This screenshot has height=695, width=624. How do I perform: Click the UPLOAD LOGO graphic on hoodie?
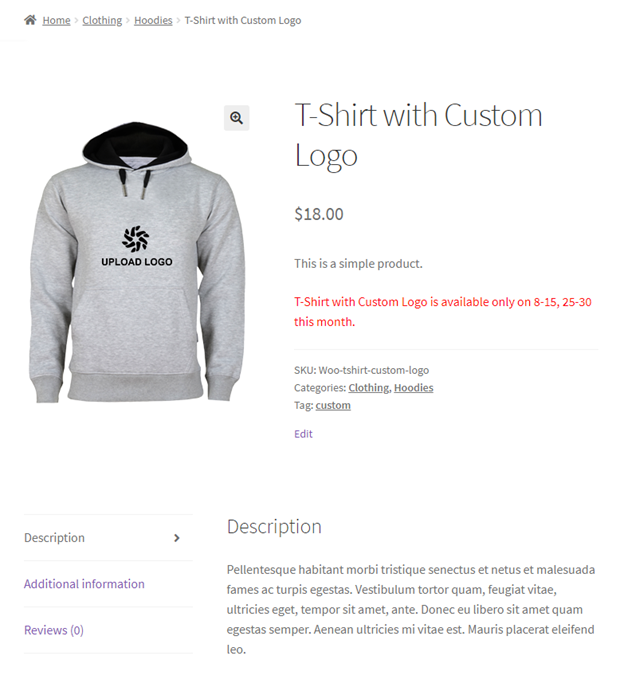[x=136, y=246]
